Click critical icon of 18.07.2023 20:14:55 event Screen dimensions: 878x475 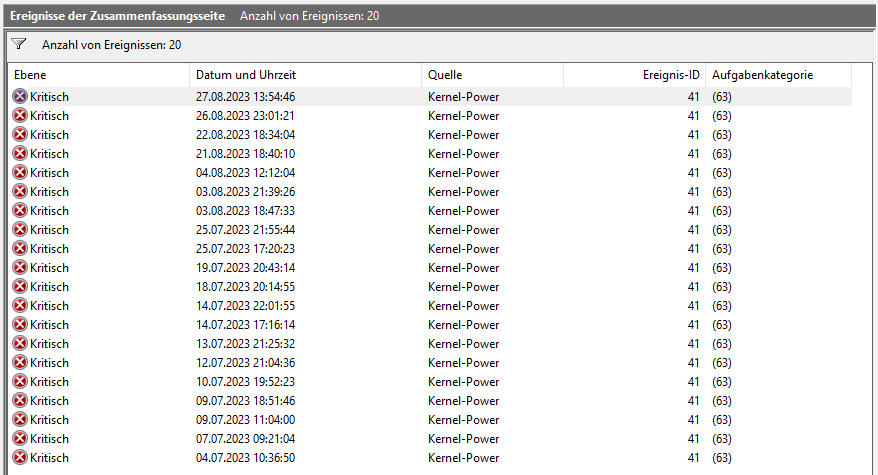(x=20, y=287)
